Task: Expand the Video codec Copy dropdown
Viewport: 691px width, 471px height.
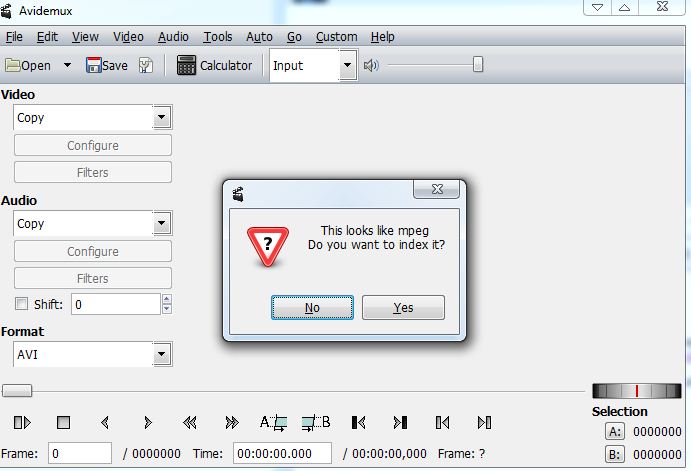Action: point(162,118)
